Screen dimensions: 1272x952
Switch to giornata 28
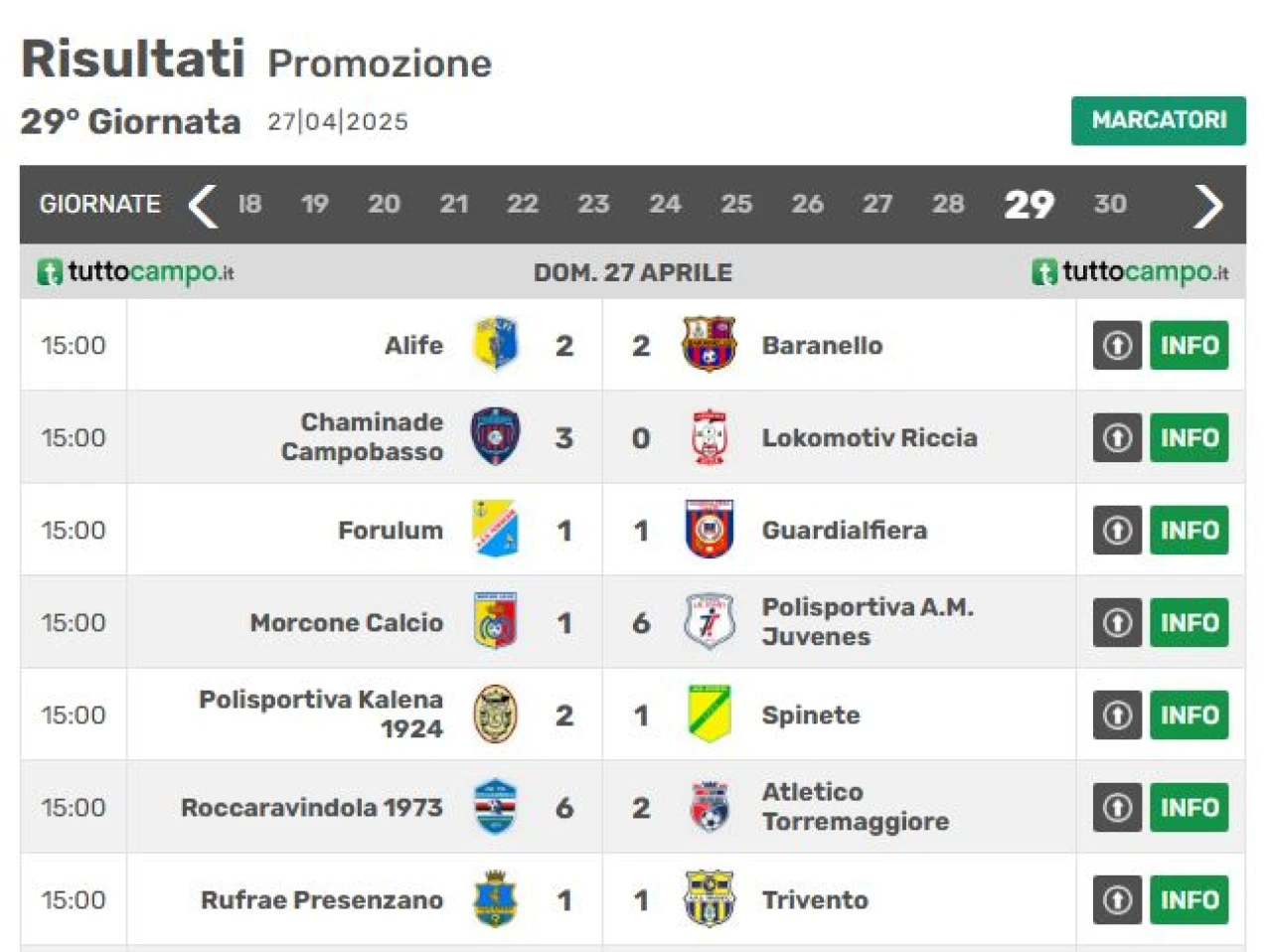pyautogui.click(x=948, y=204)
